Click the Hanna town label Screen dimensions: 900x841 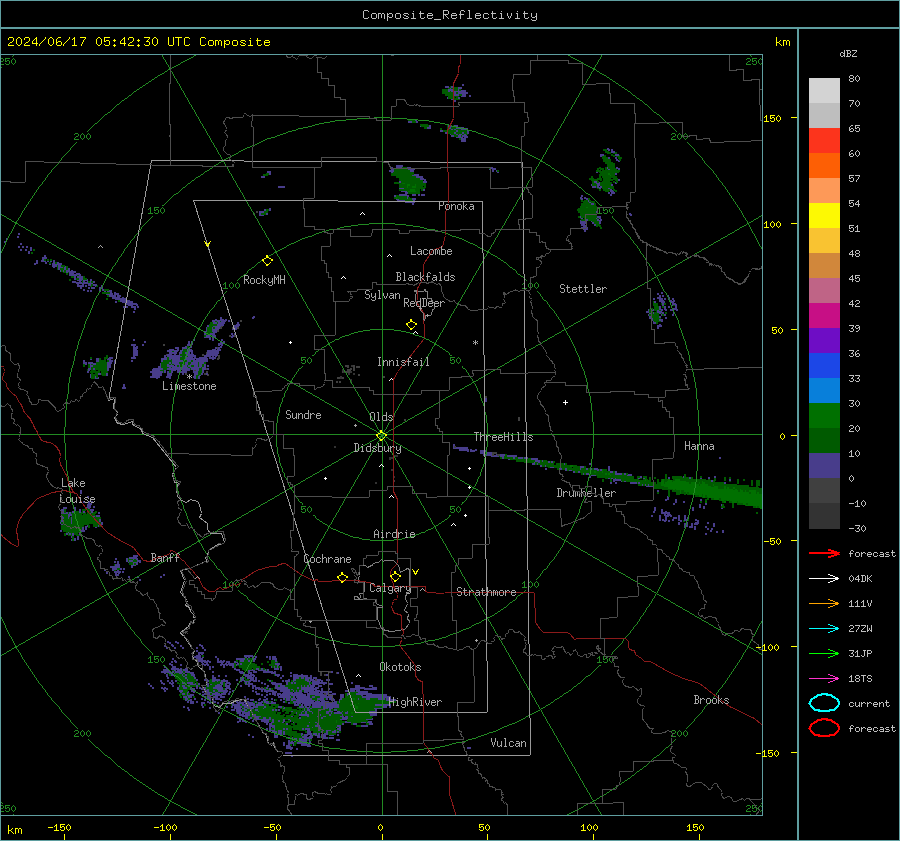699,446
